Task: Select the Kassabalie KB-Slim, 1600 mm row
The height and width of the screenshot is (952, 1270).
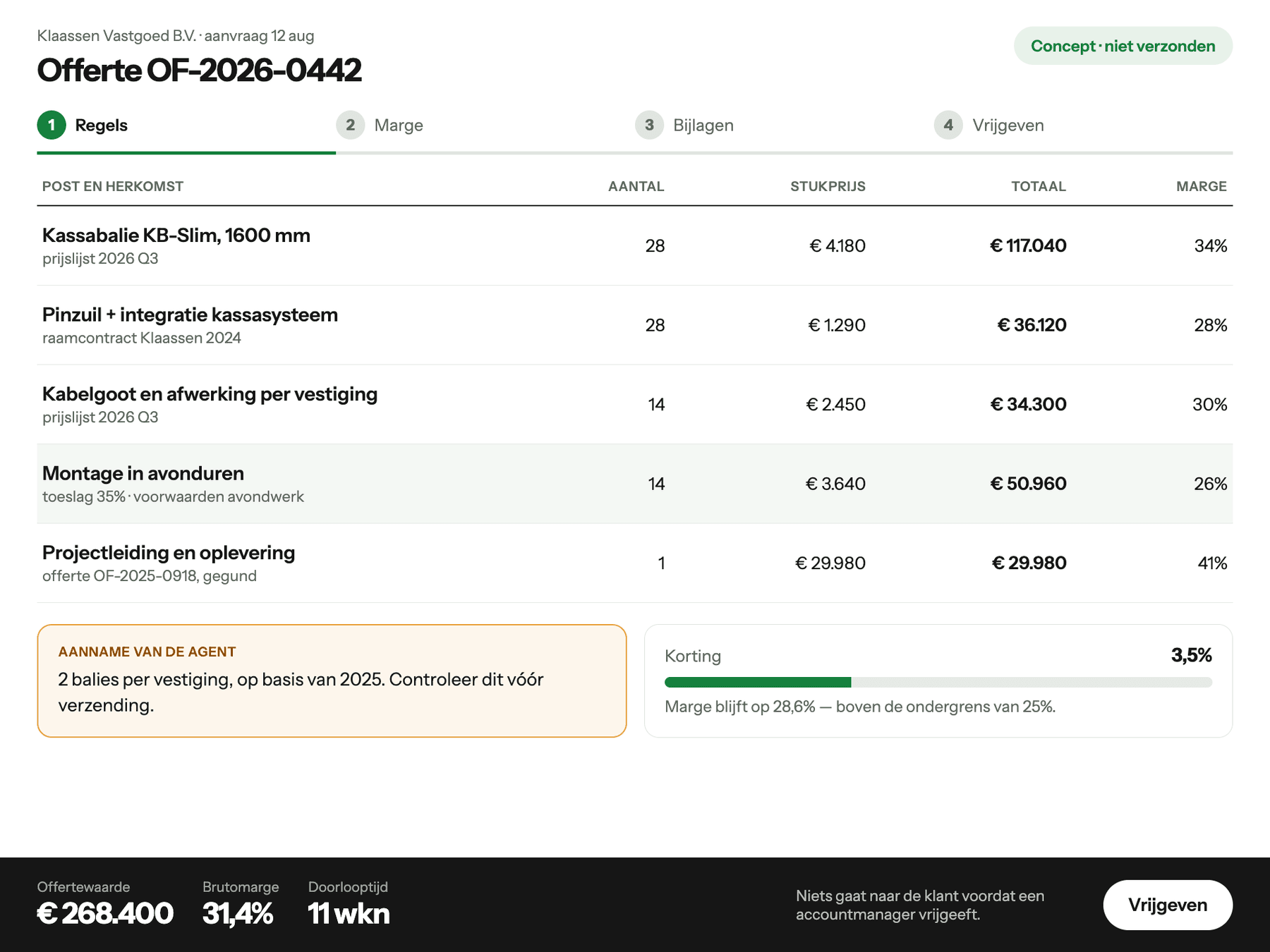Action: point(635,245)
